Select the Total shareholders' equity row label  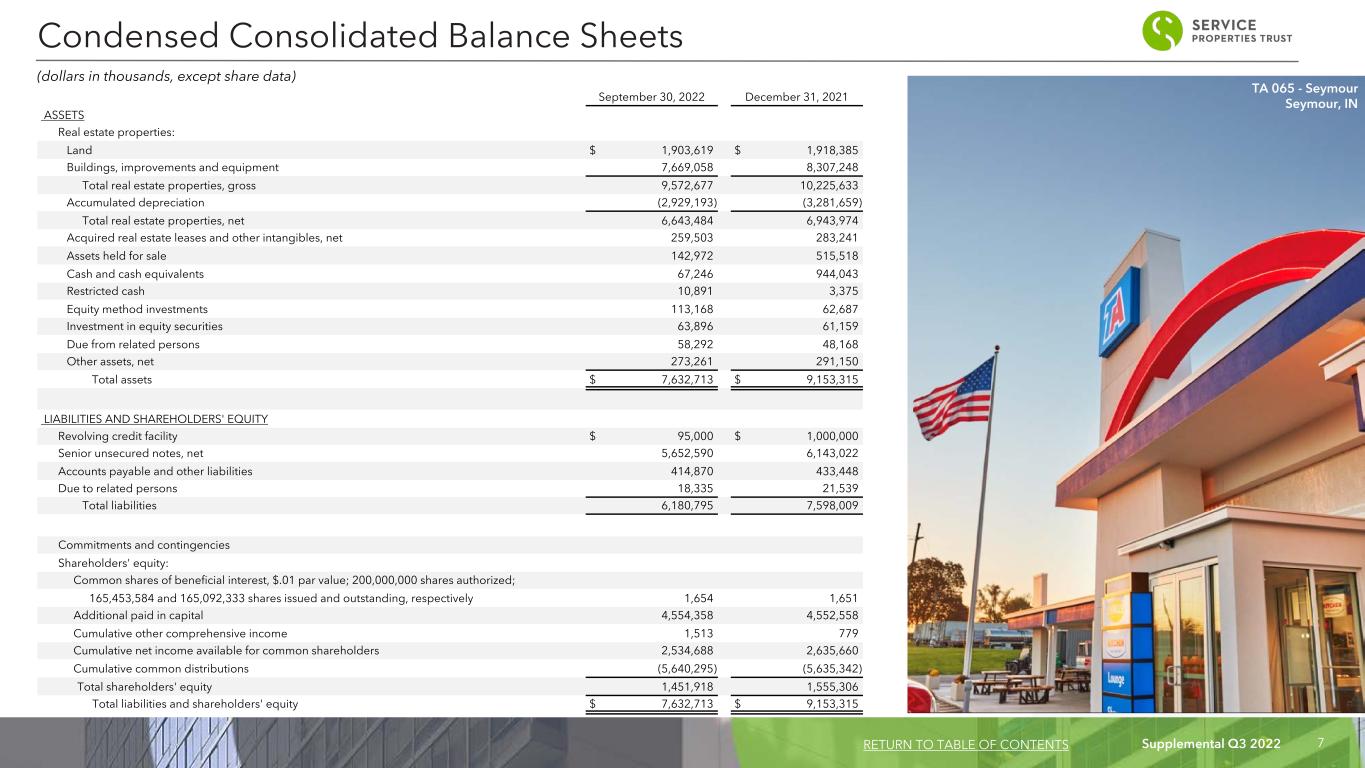click(x=144, y=687)
